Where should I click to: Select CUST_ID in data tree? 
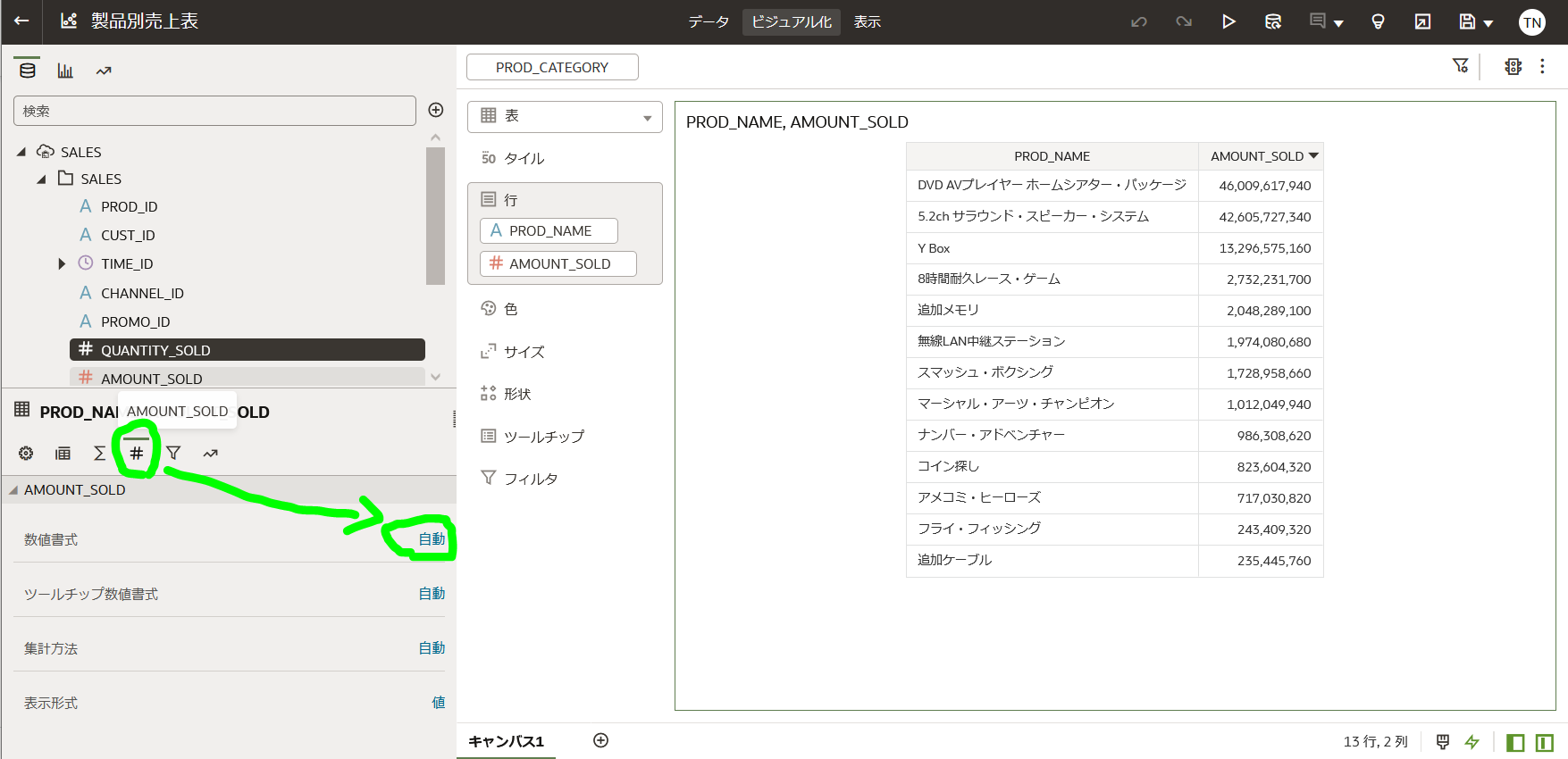128,235
